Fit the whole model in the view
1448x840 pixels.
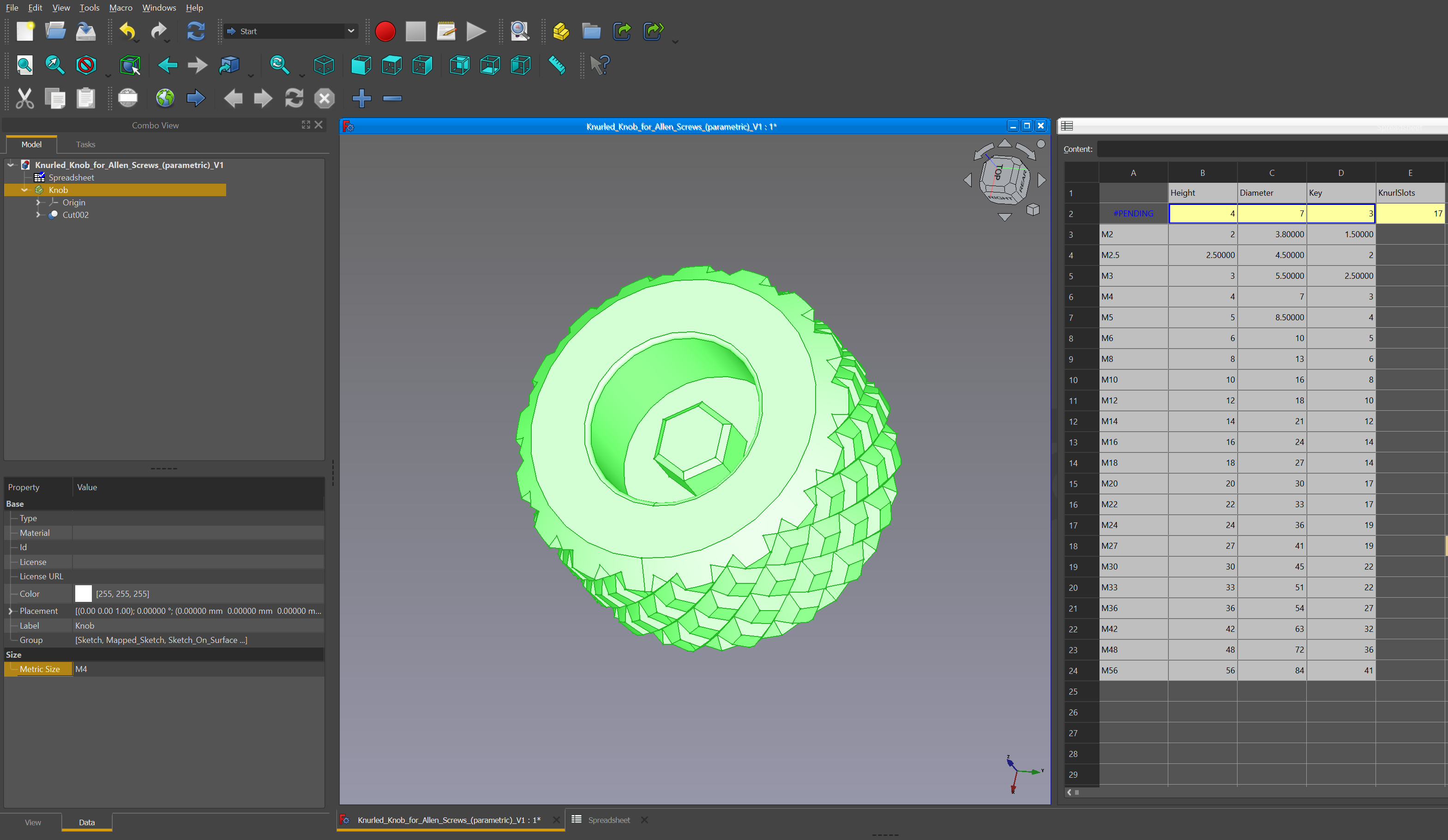[x=24, y=65]
